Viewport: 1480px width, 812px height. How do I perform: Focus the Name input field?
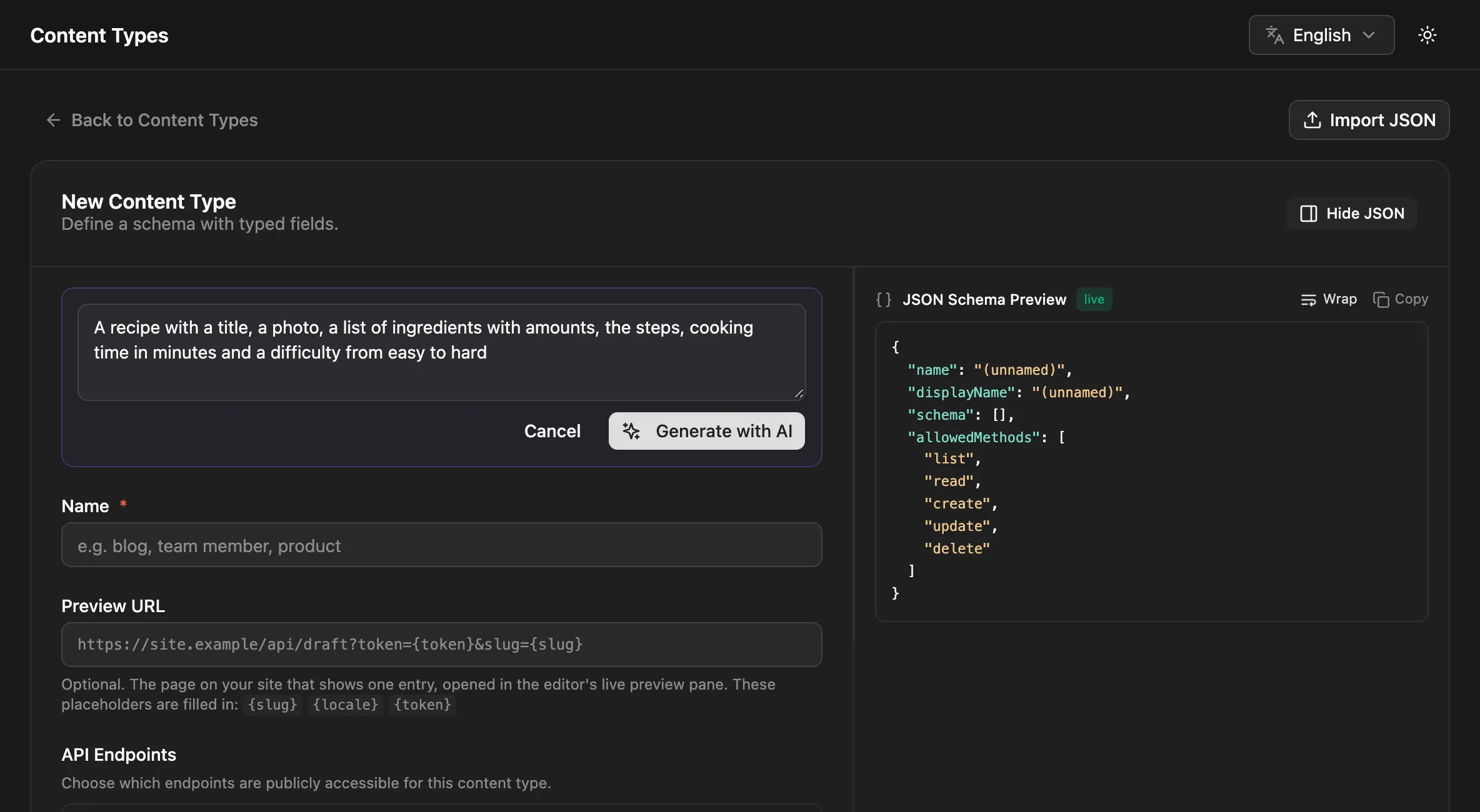441,545
